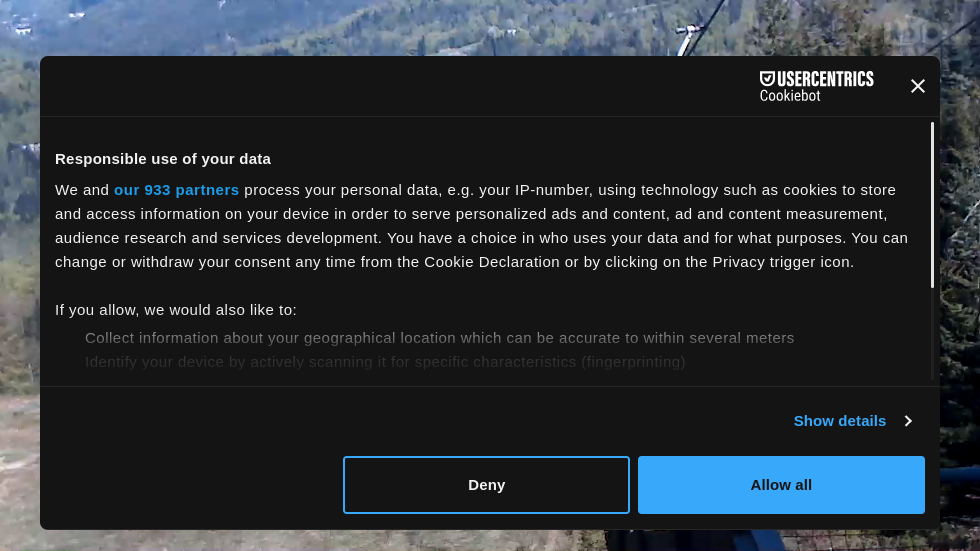Viewport: 980px width, 551px height.
Task: Expand details using the chevron arrow
Action: [908, 421]
